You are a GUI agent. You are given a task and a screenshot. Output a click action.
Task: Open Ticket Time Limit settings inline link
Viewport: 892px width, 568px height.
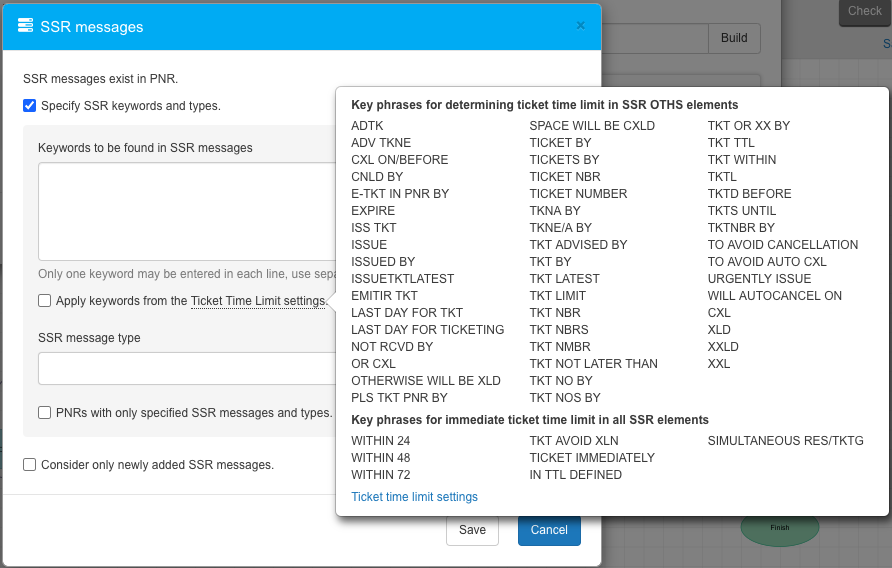click(x=258, y=301)
